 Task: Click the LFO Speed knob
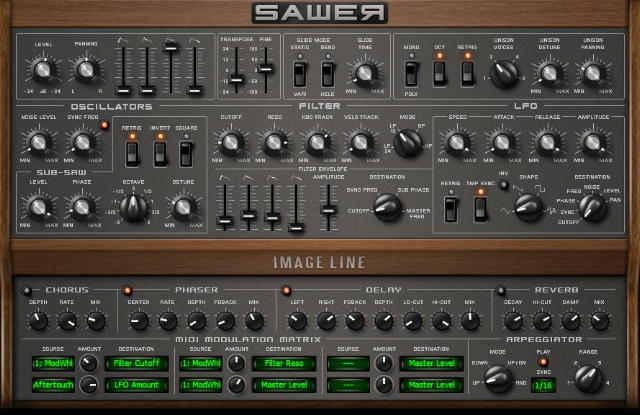tap(457, 143)
